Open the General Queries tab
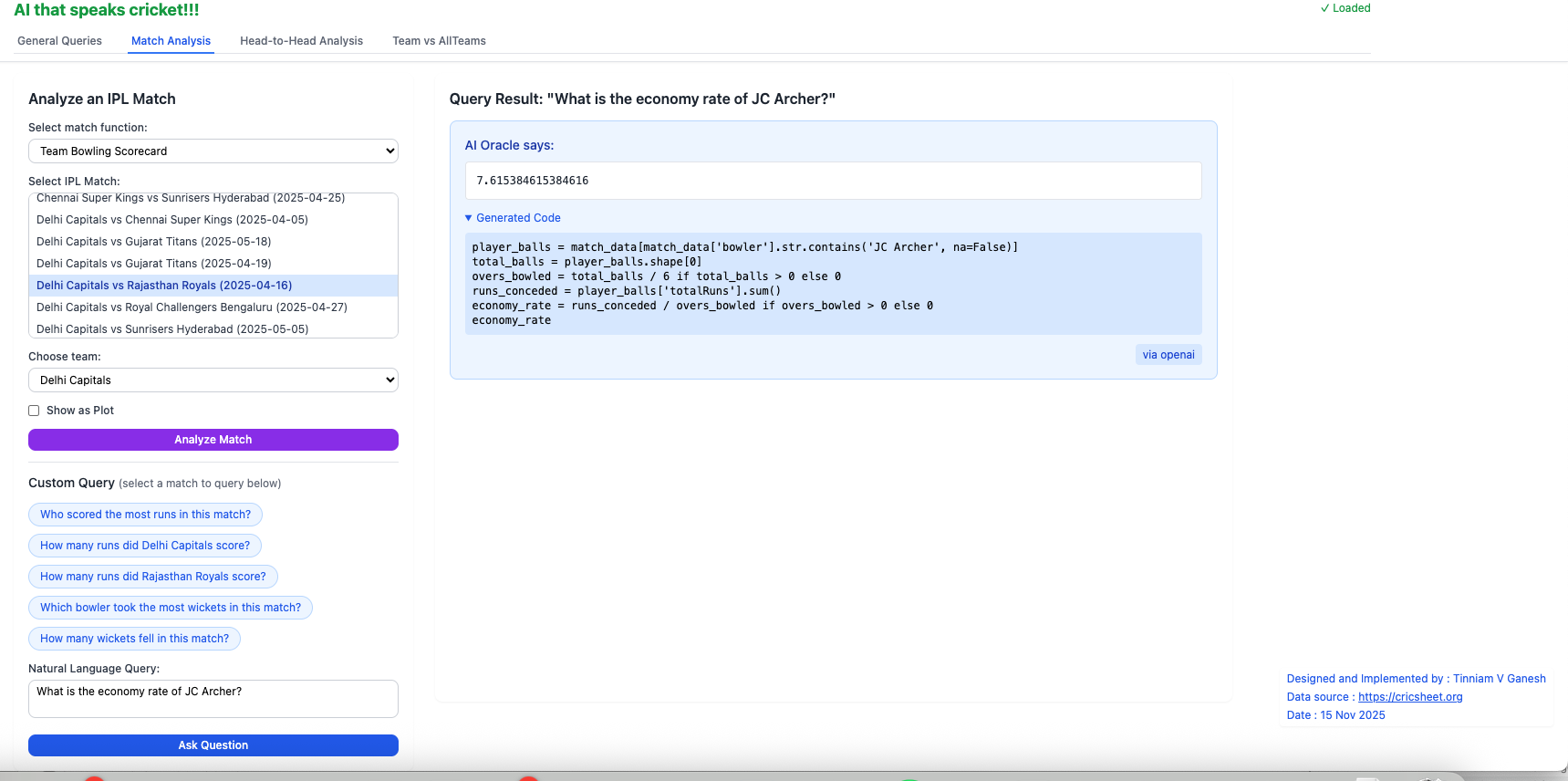Screen dimensions: 1568x781 point(59,41)
